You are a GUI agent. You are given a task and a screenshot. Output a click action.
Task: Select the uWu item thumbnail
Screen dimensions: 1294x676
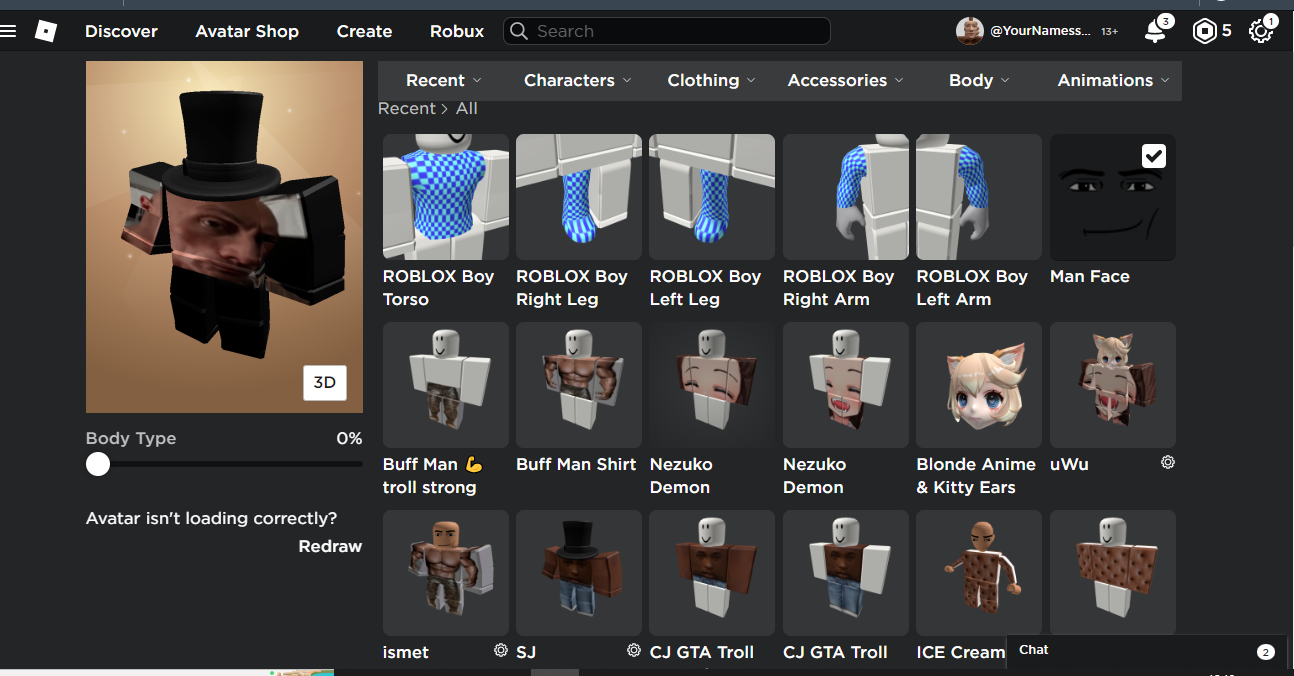click(1113, 385)
